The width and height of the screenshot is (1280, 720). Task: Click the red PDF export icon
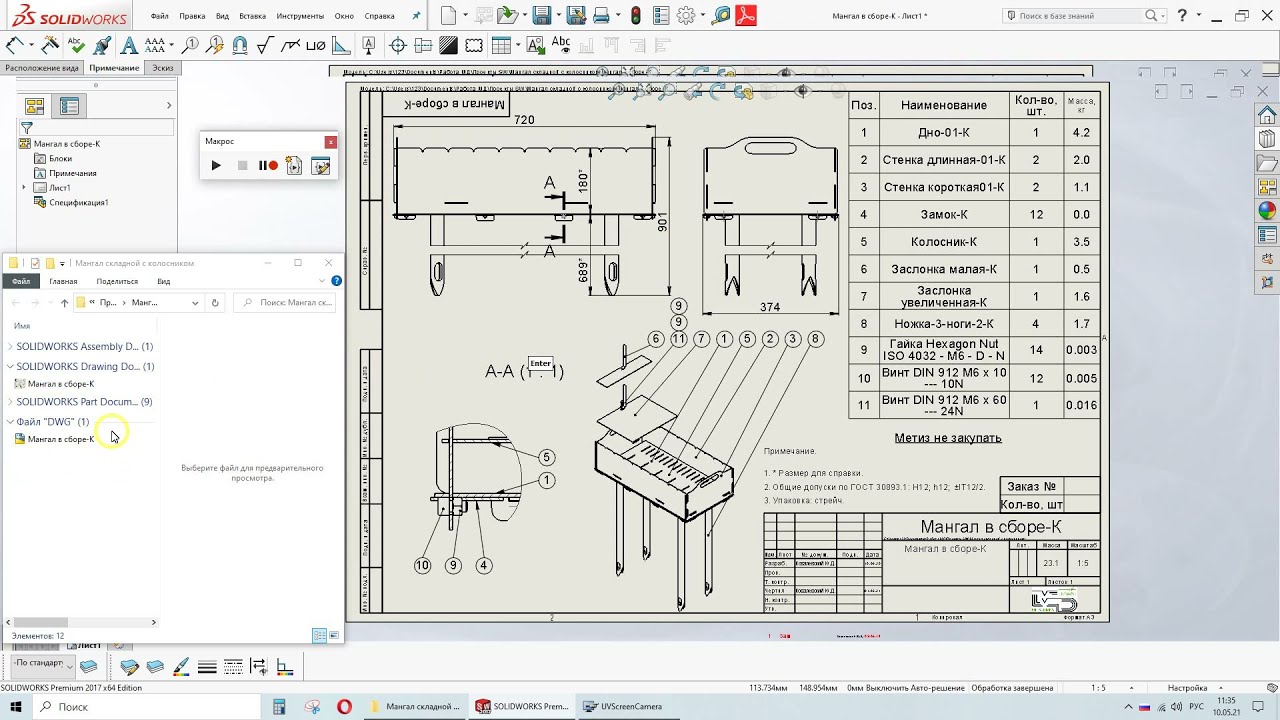[x=746, y=15]
